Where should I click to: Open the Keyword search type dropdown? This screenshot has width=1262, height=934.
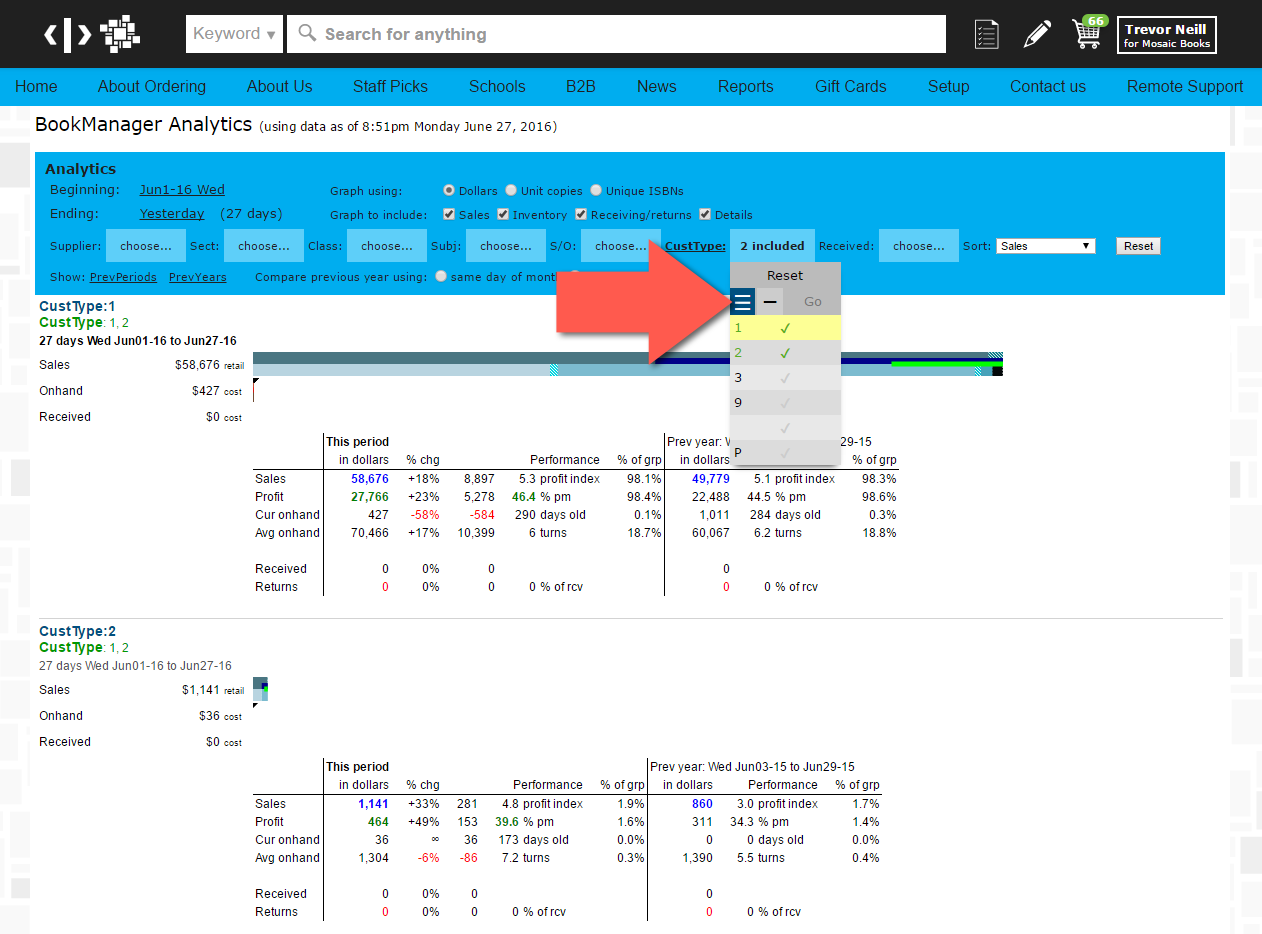[234, 34]
